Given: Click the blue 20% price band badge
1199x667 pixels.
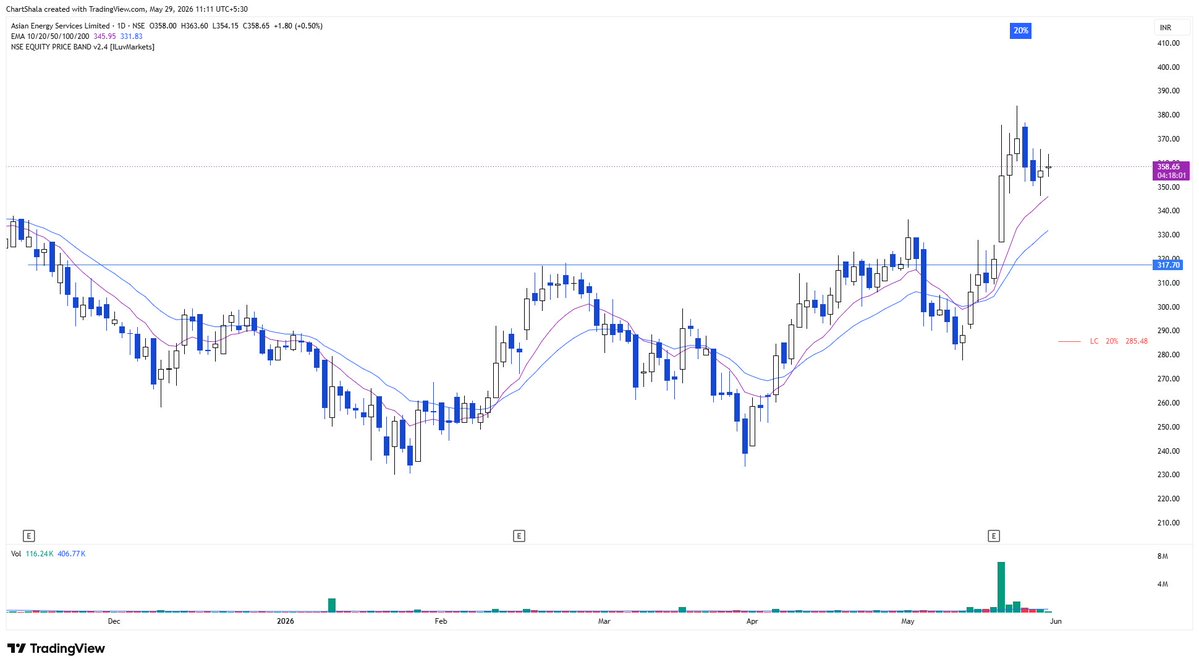Looking at the screenshot, I should [1020, 31].
